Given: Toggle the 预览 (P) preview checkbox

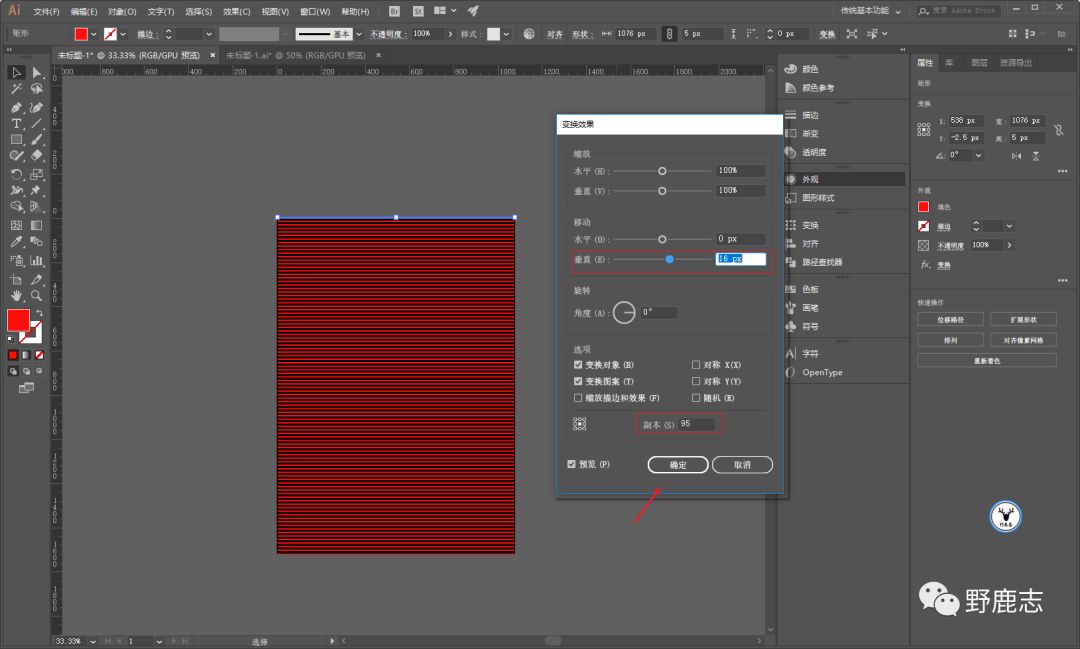Looking at the screenshot, I should (x=571, y=465).
